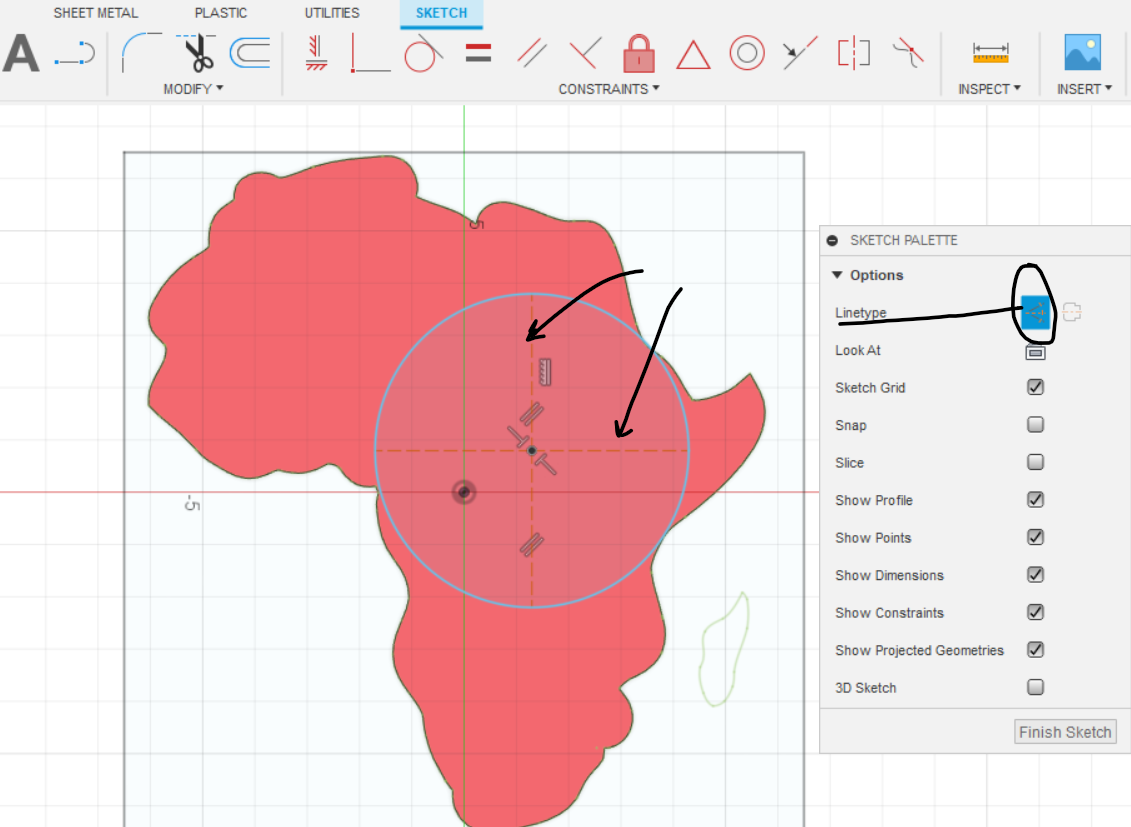Click the Finish Sketch button

coord(1065,733)
